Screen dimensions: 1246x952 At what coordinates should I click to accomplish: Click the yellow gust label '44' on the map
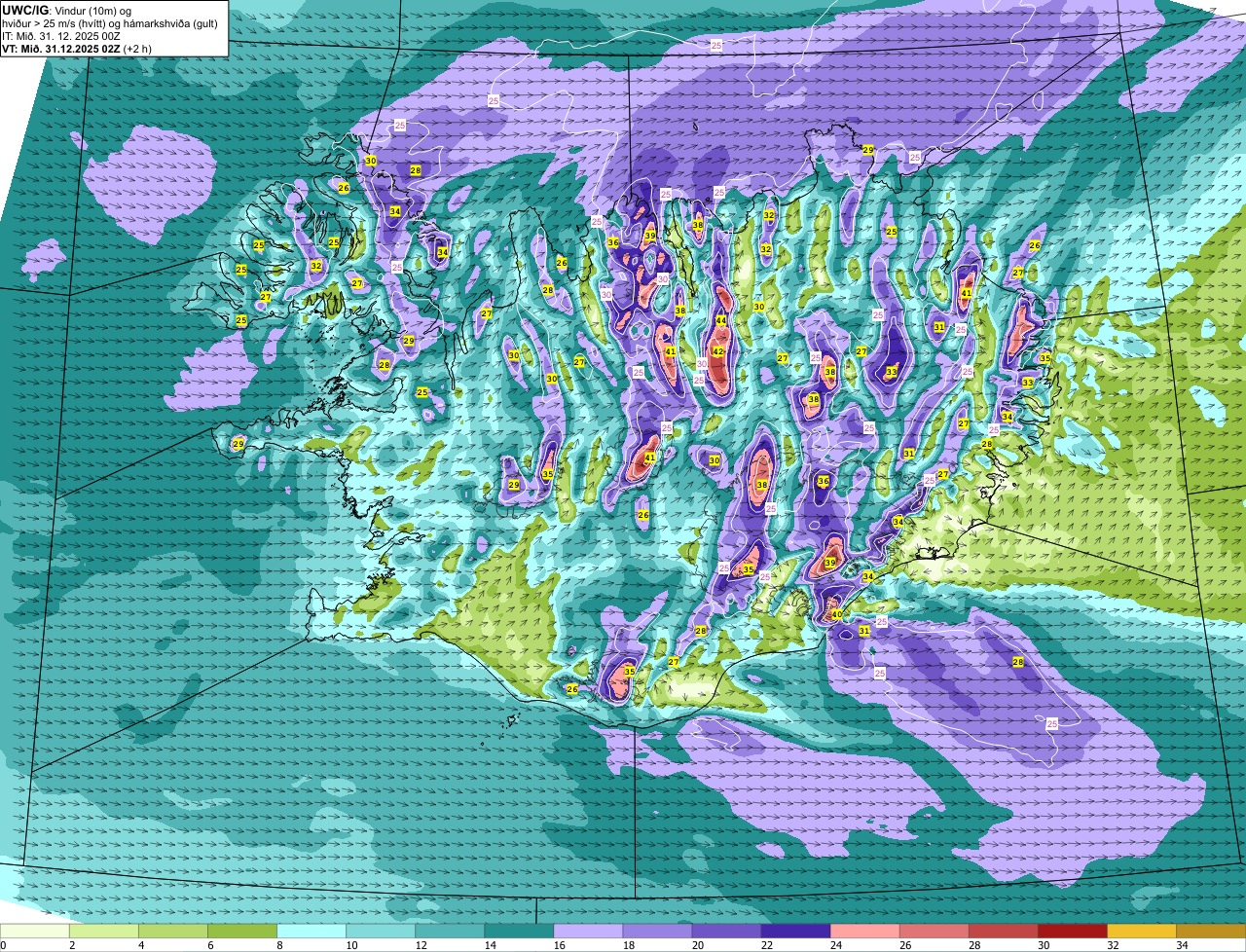pos(721,320)
